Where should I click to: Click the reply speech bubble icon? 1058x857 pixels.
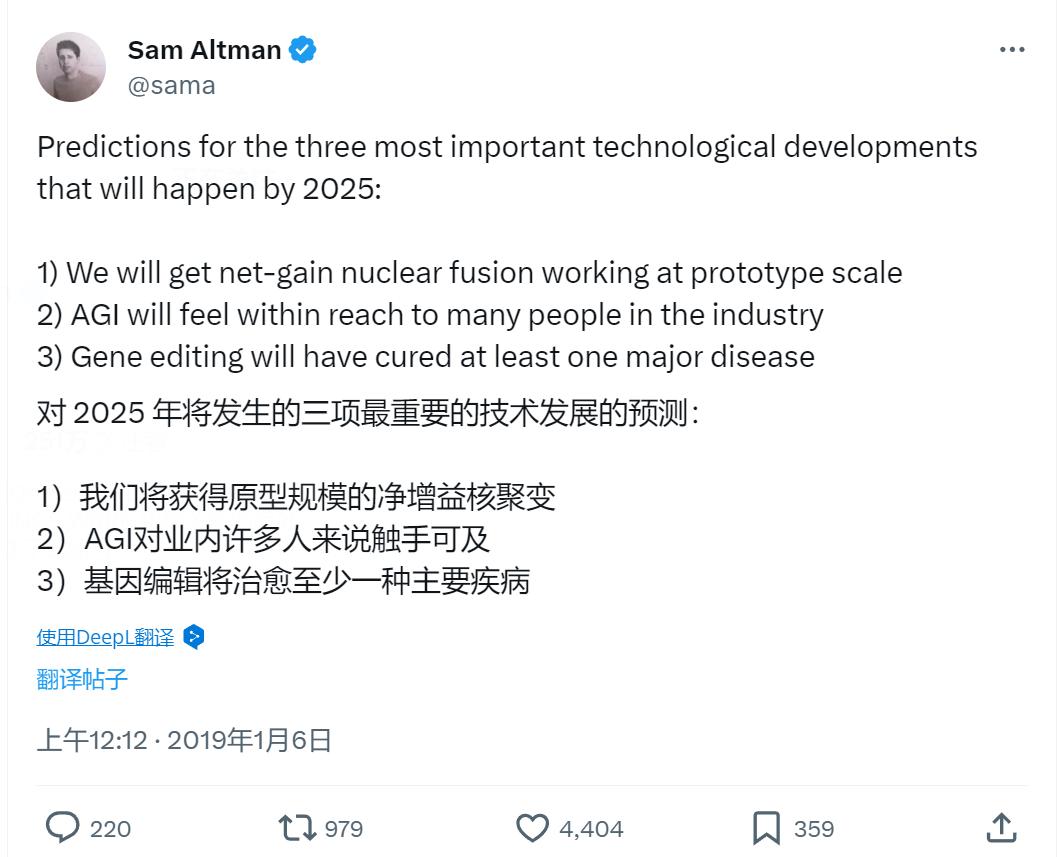point(63,828)
